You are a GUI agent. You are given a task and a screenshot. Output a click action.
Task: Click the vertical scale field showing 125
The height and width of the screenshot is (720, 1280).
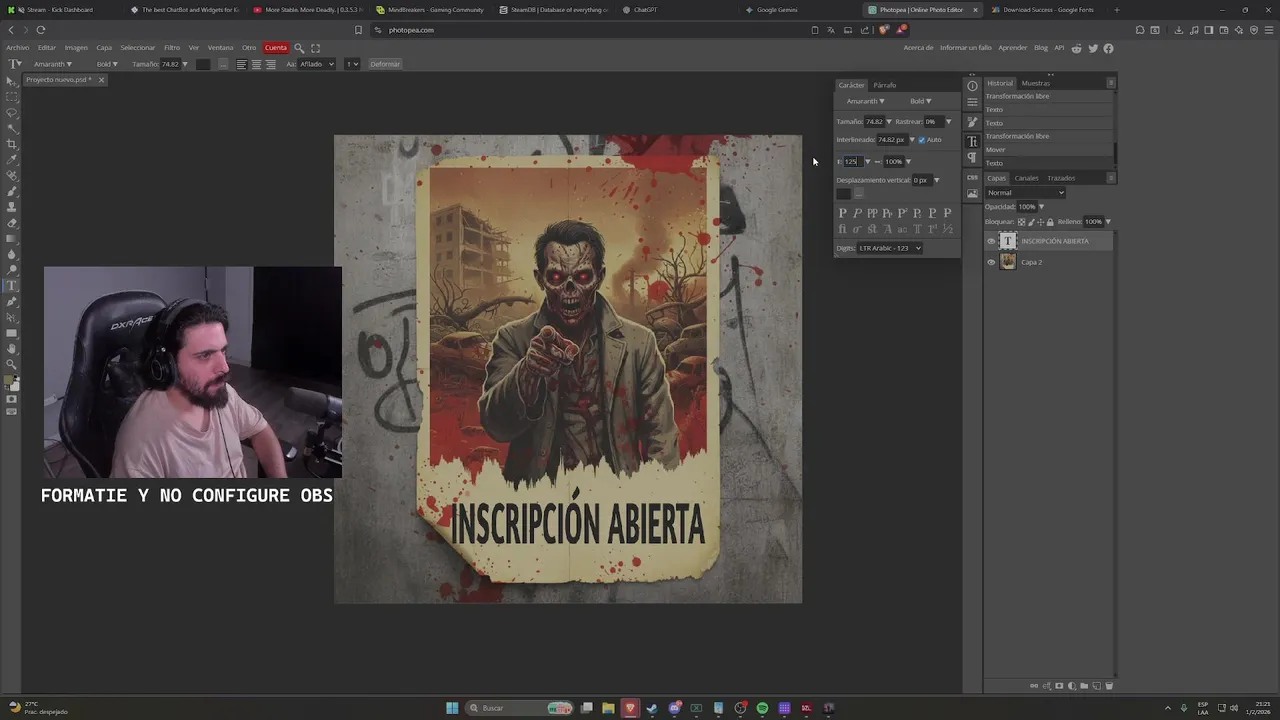click(853, 161)
